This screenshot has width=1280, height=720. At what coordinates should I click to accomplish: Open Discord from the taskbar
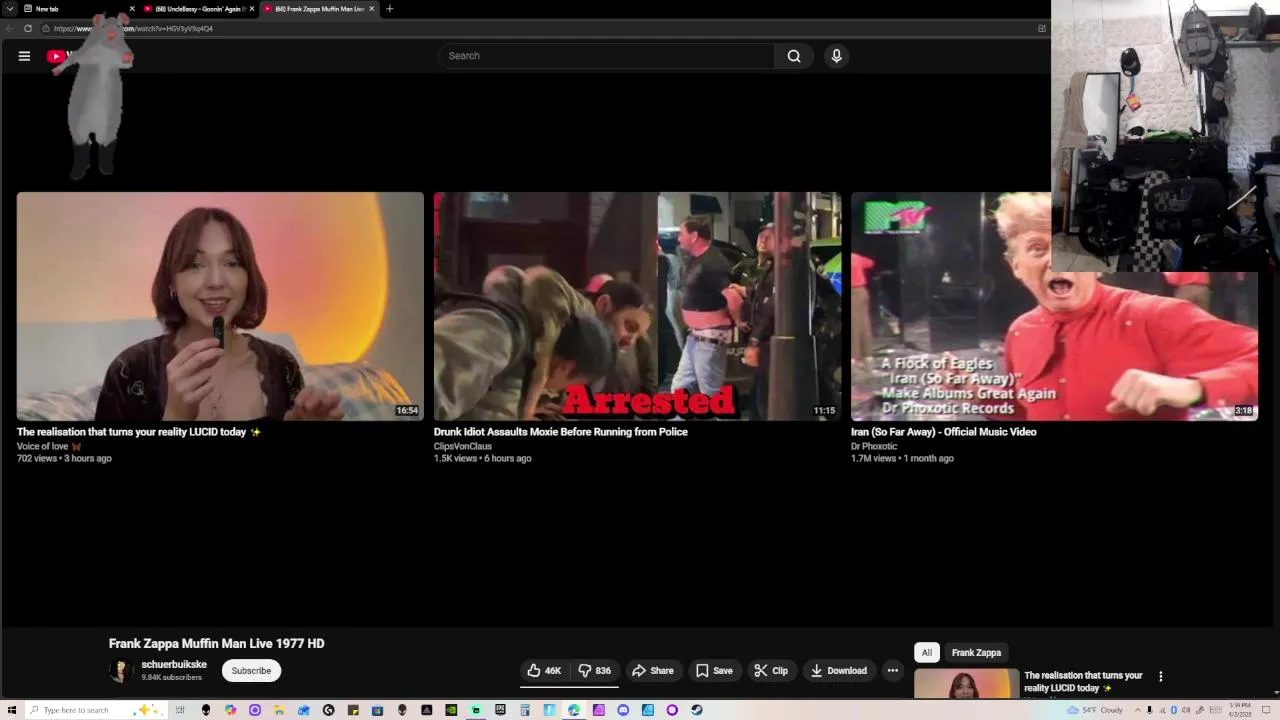[623, 710]
